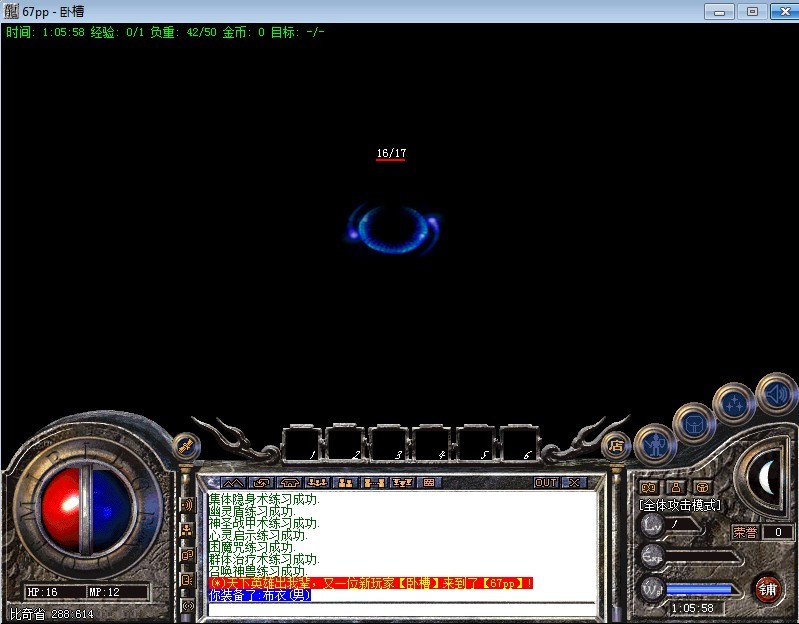Screen dimensions: 799x624
Task: Toggle the guild chat icon beside chat
Action: coord(188,580)
